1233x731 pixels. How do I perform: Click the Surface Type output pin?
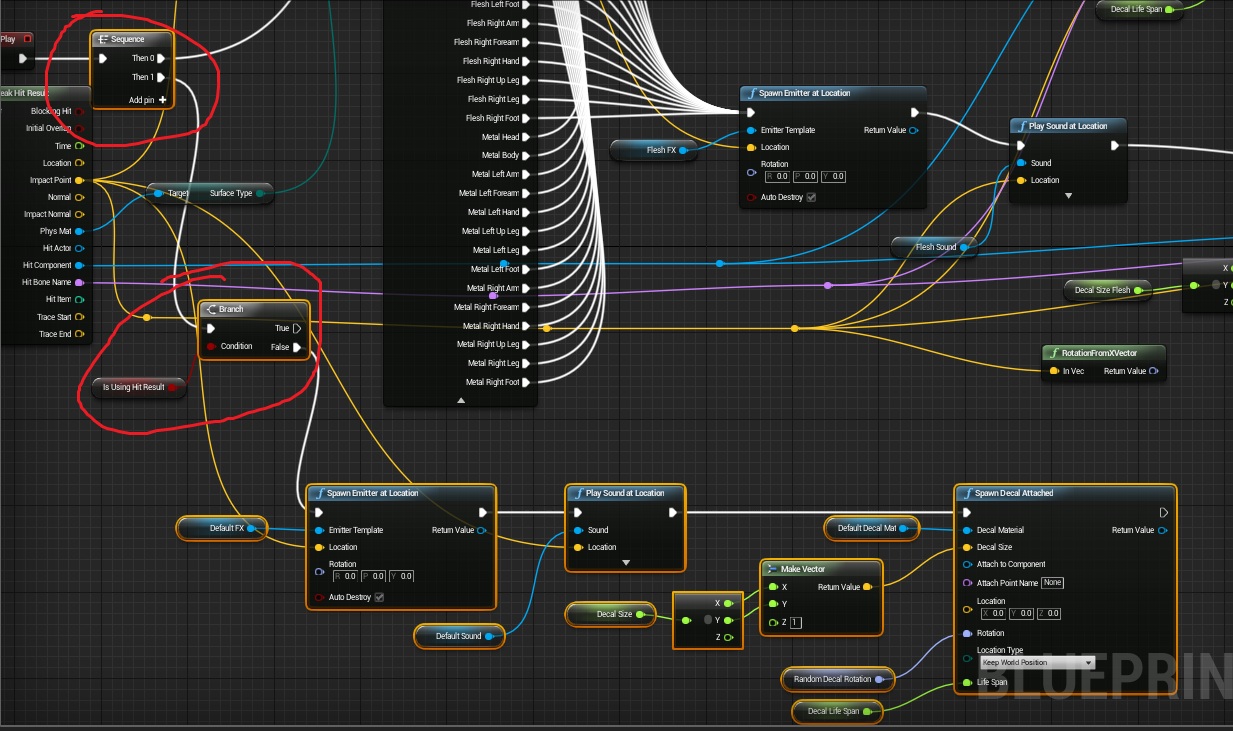pos(260,193)
